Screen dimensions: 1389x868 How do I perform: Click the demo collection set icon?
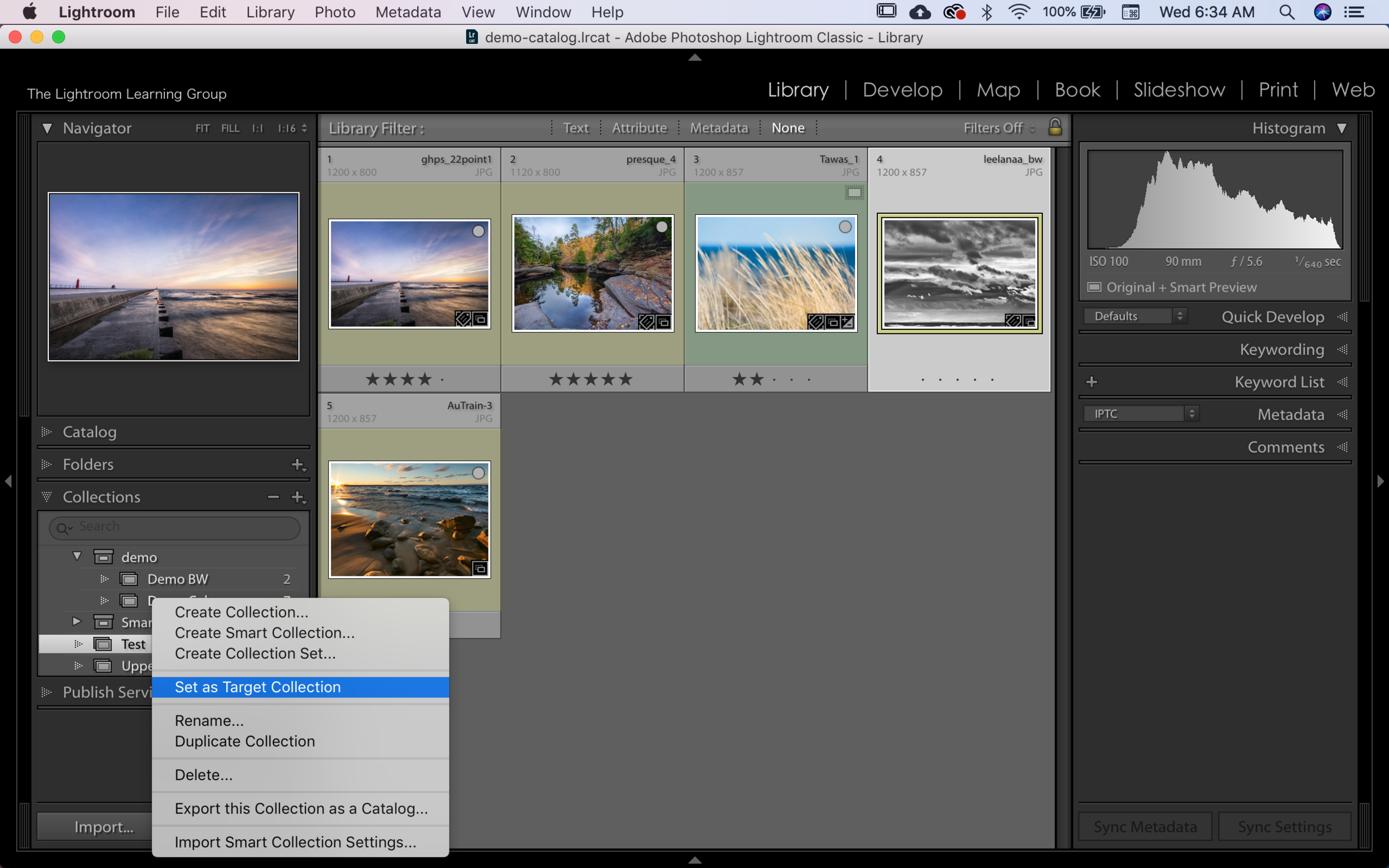click(103, 557)
